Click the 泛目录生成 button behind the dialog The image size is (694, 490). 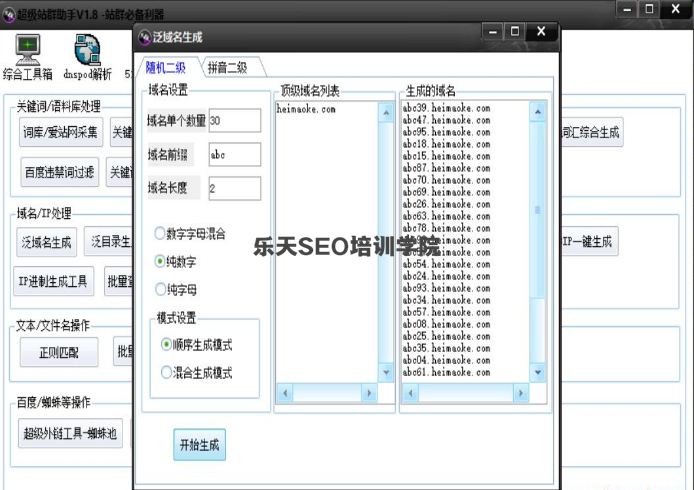point(109,241)
